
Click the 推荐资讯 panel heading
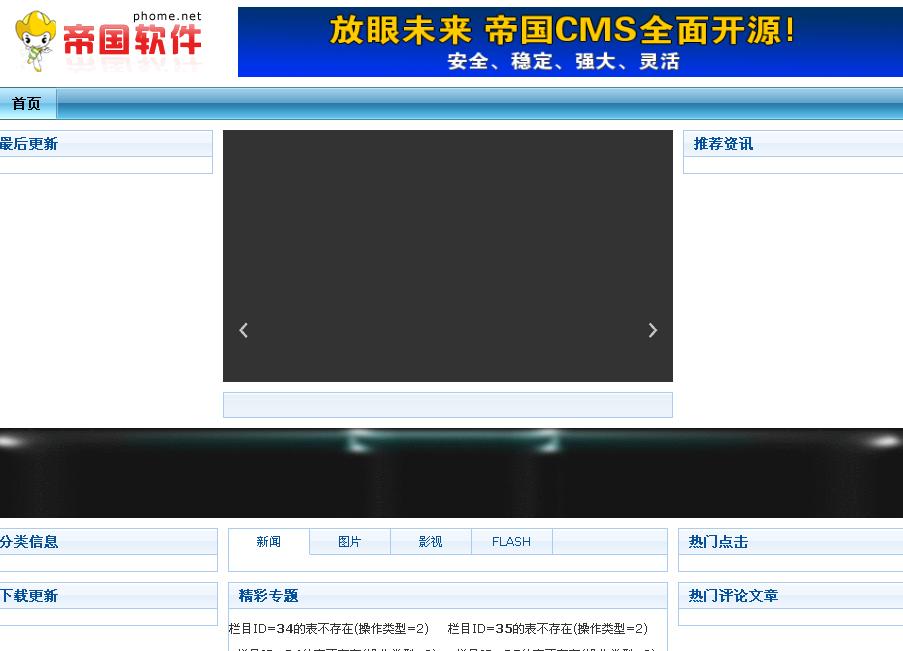click(x=723, y=144)
